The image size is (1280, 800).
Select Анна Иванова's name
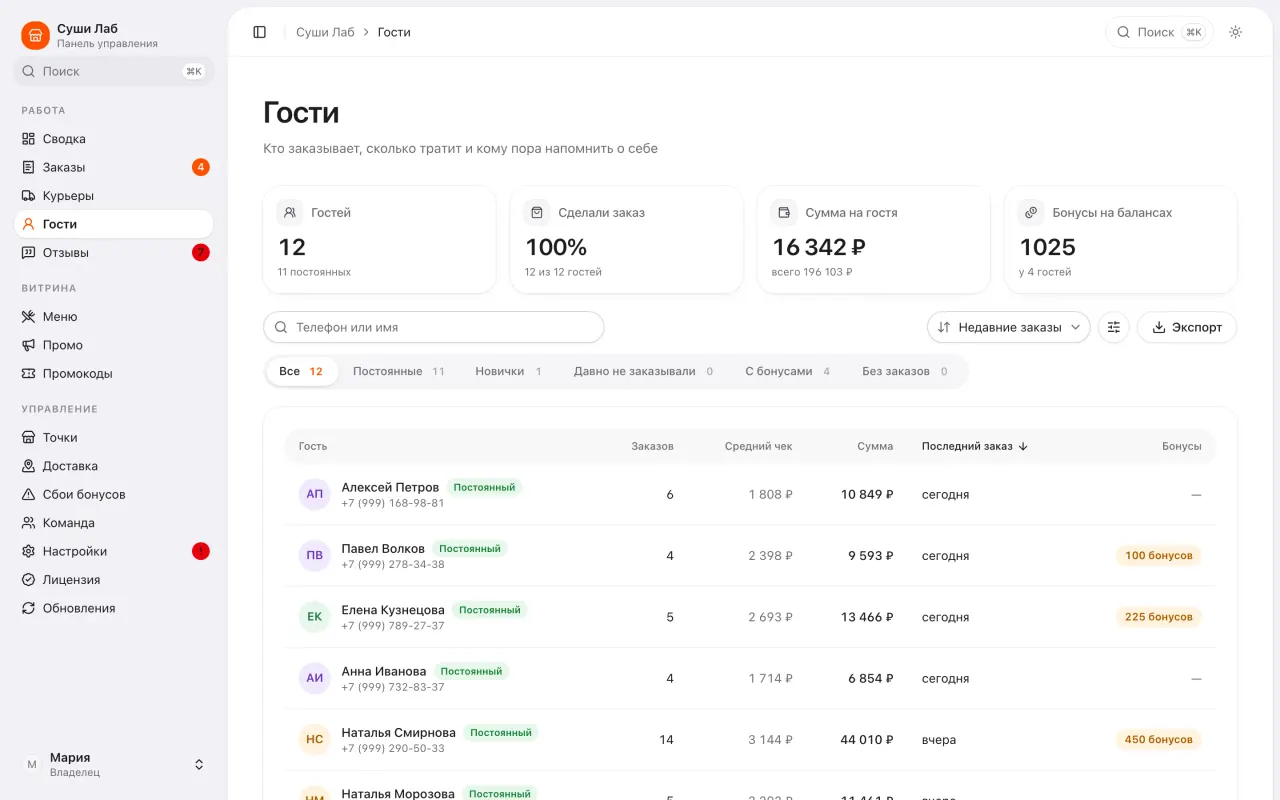point(384,671)
